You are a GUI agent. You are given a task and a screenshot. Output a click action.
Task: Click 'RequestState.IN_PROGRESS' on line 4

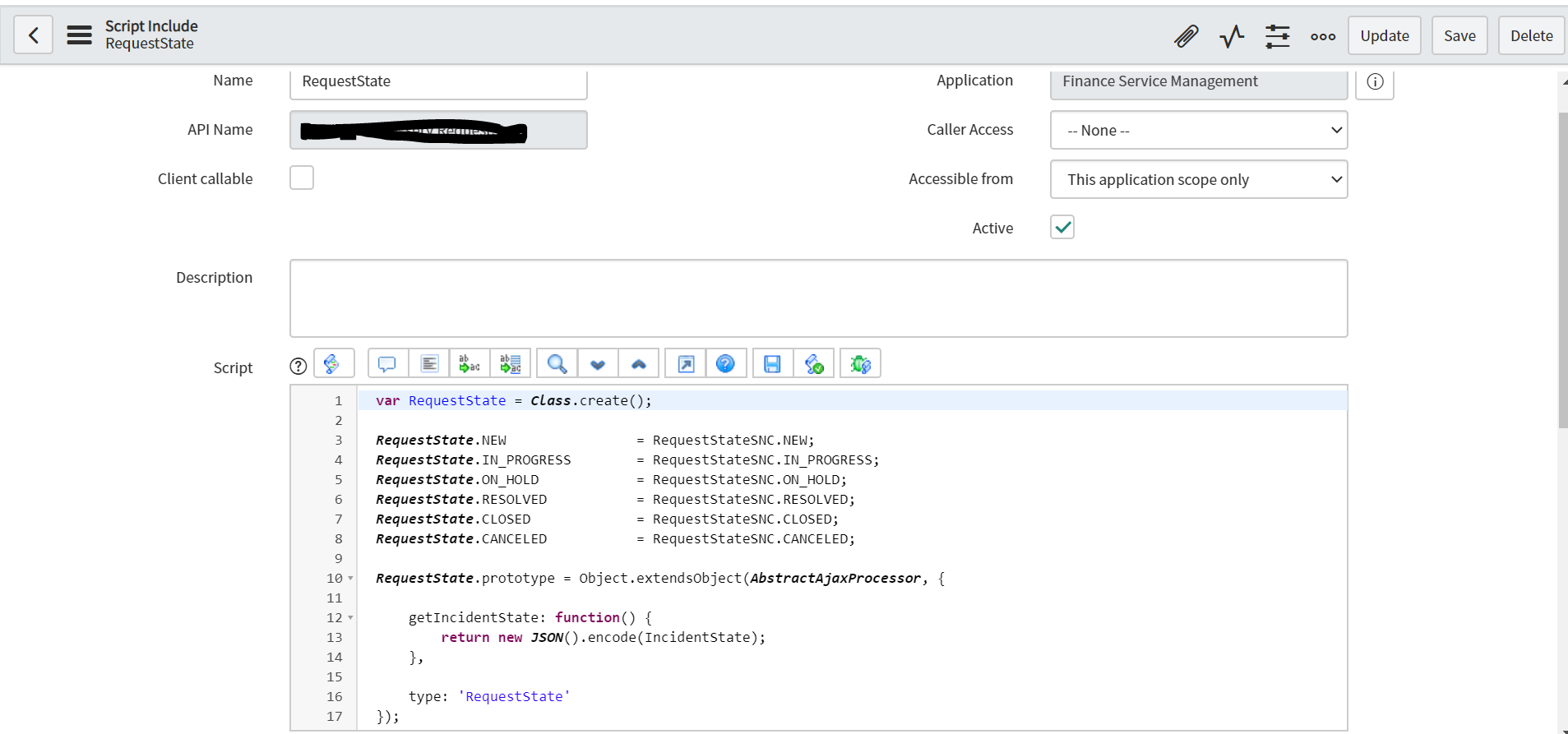(474, 460)
